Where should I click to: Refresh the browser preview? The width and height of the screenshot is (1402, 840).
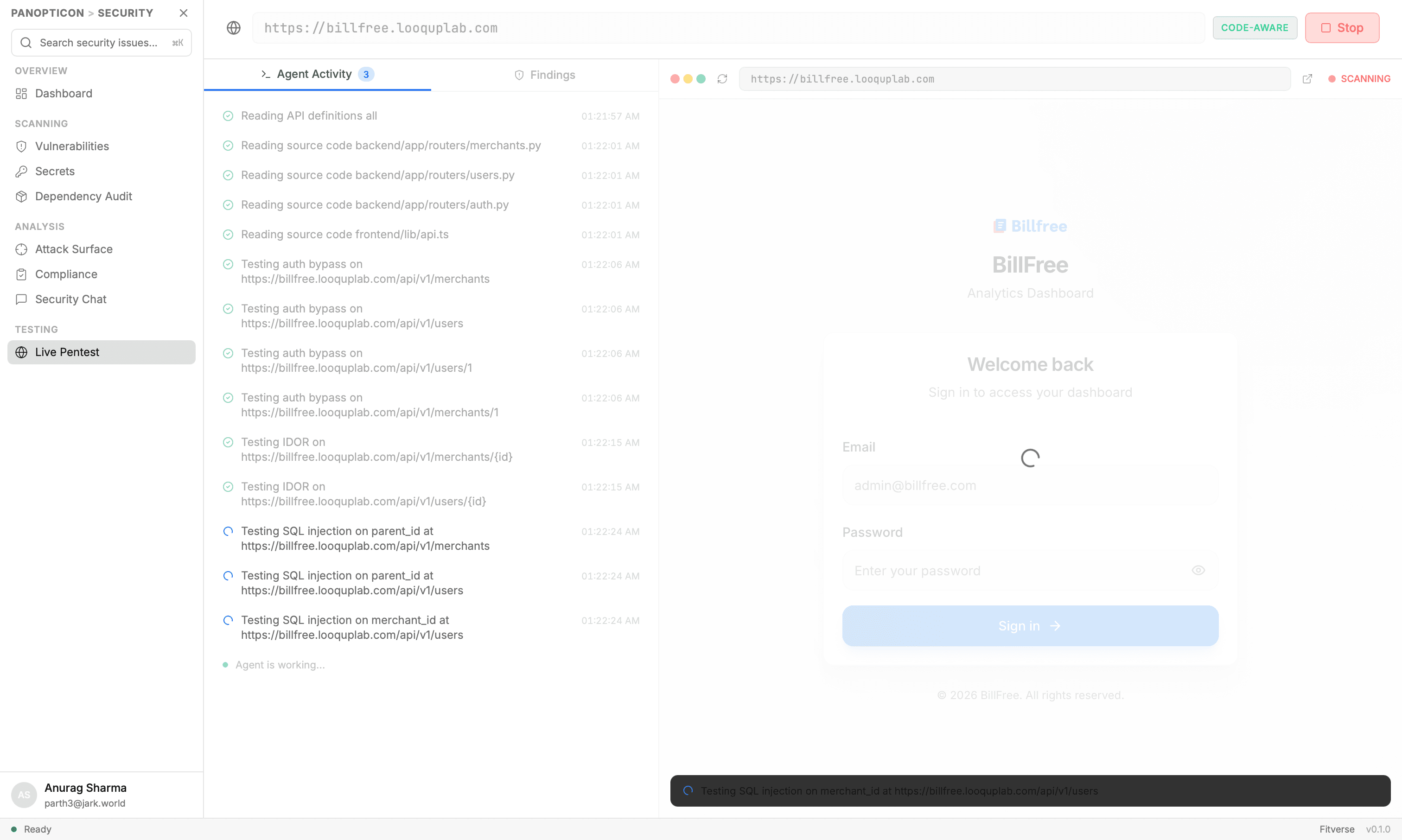tap(722, 79)
